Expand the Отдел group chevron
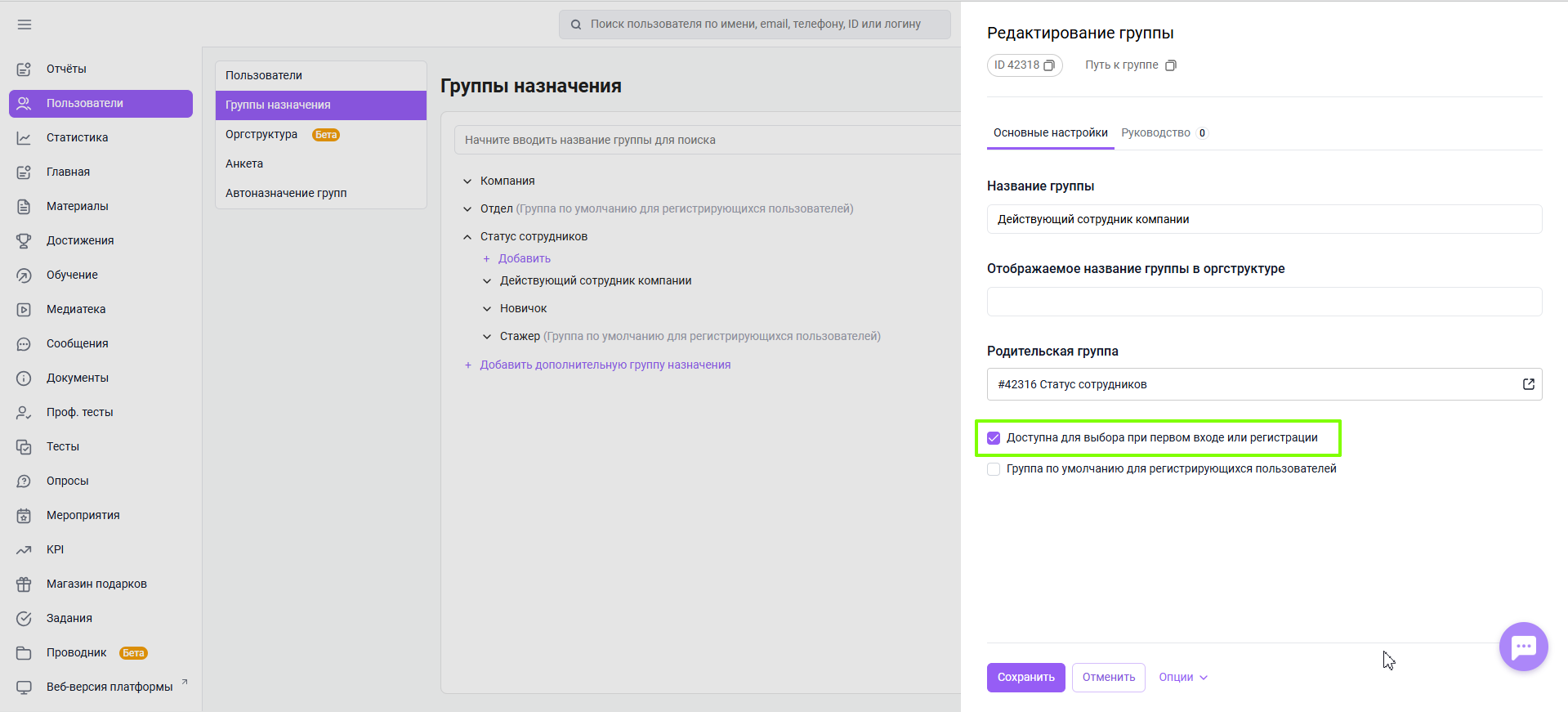 tap(467, 208)
